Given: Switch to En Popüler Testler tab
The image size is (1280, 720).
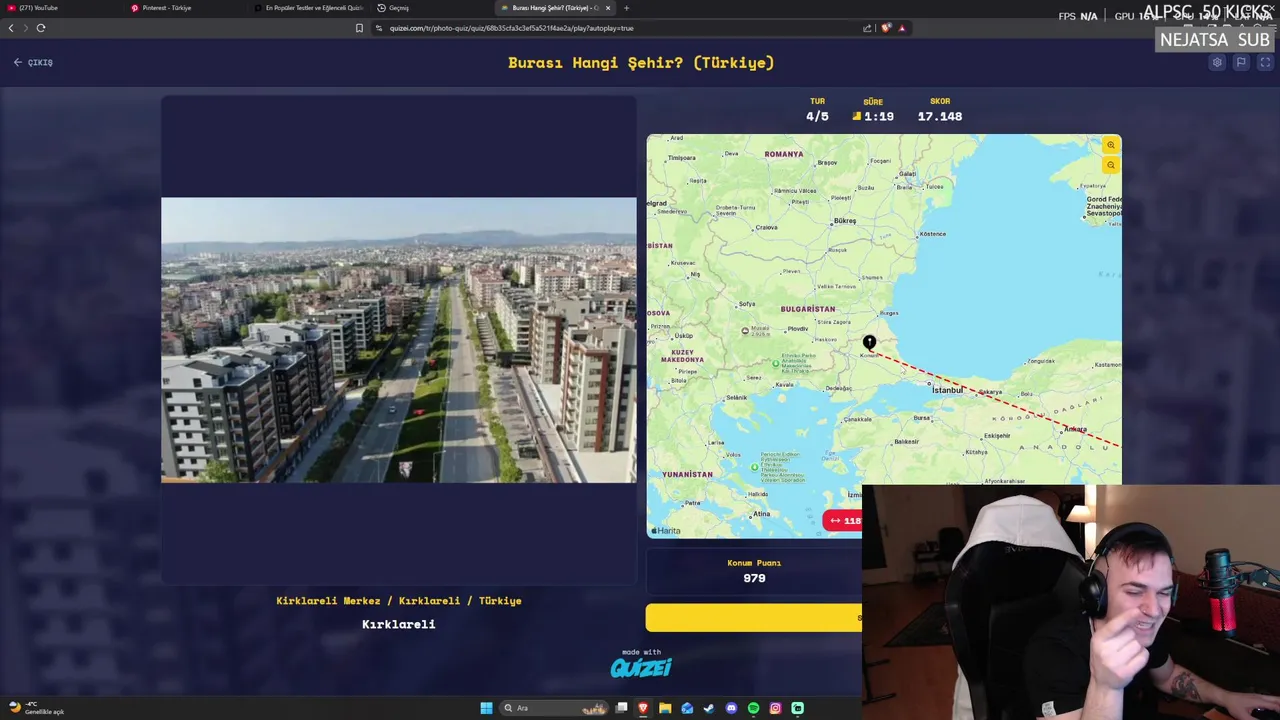Looking at the screenshot, I should 308,8.
